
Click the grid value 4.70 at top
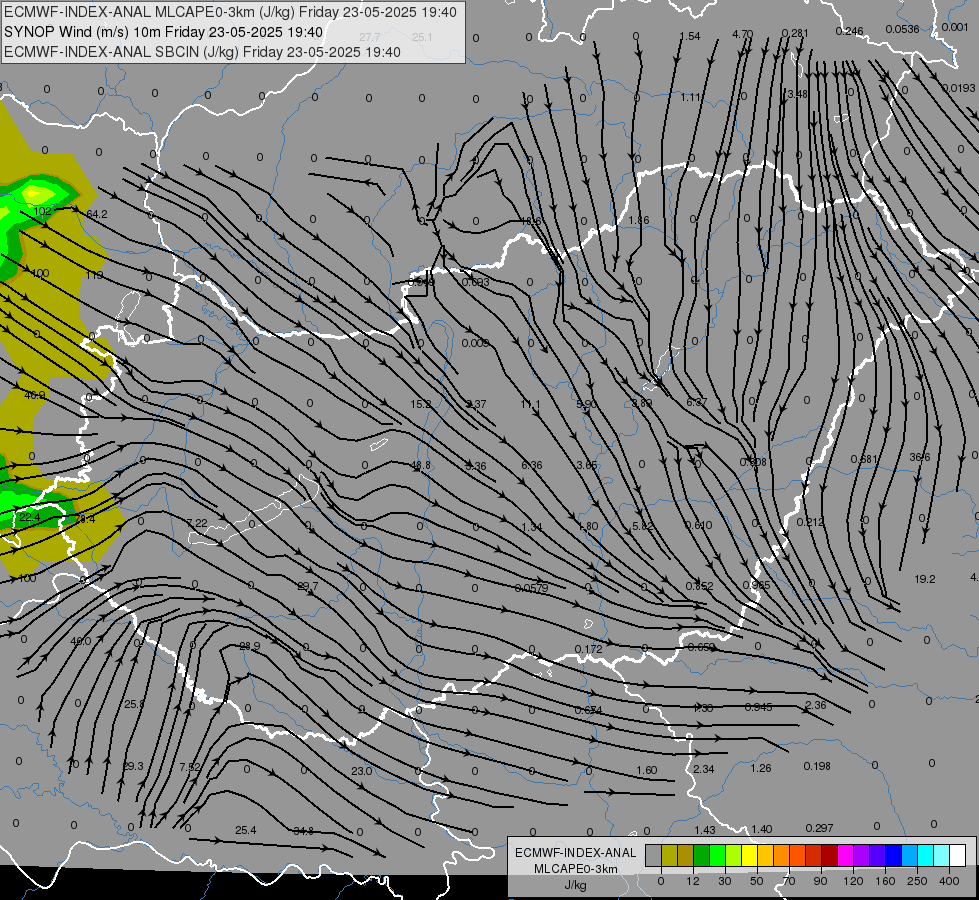(742, 34)
